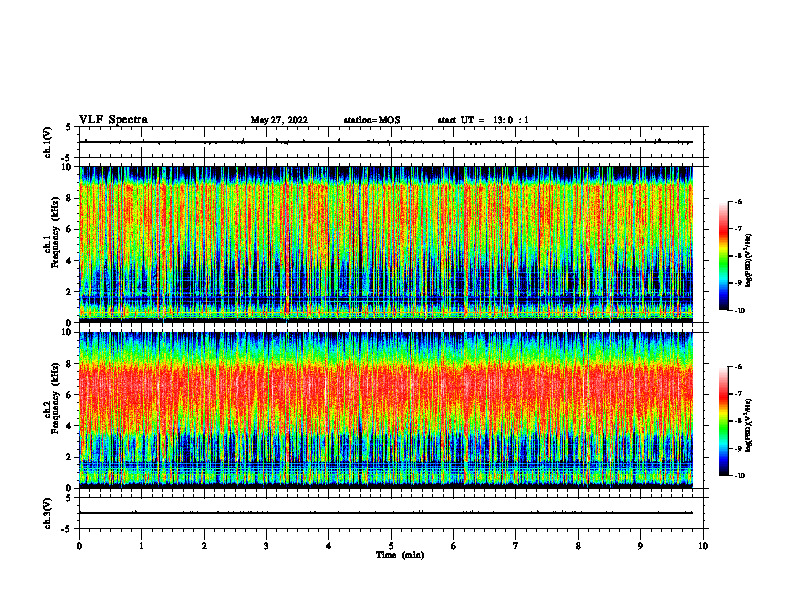Click the ch.2 frequency tick "2"
This screenshot has height=612, width=792.
(x=70, y=457)
